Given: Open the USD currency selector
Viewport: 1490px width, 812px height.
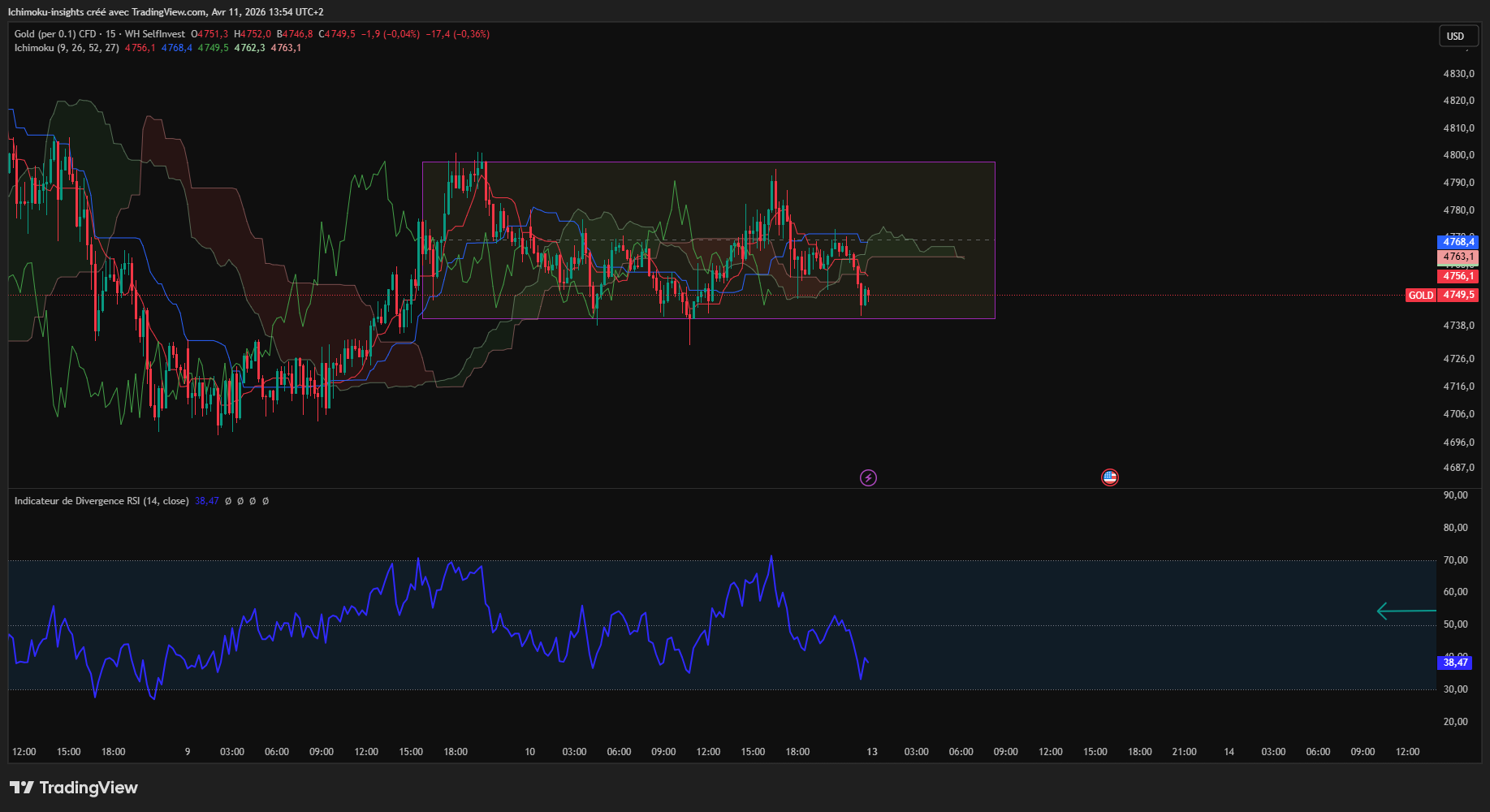Looking at the screenshot, I should pyautogui.click(x=1455, y=36).
